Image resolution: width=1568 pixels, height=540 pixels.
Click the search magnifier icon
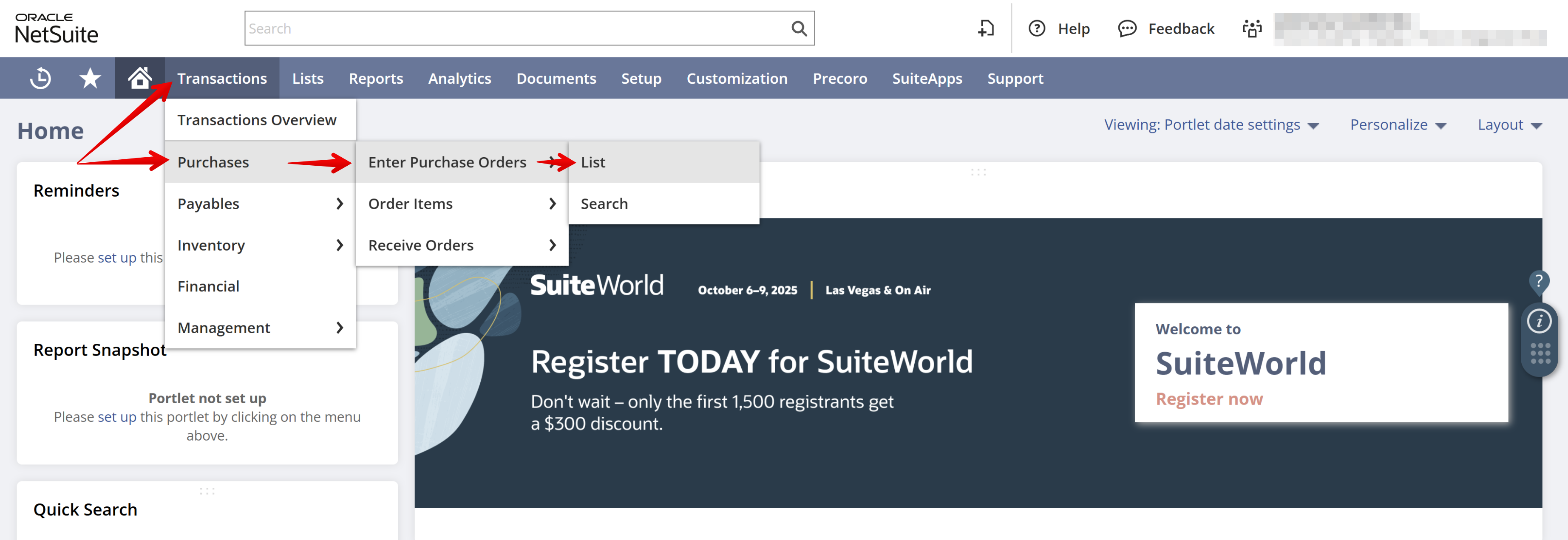click(799, 28)
